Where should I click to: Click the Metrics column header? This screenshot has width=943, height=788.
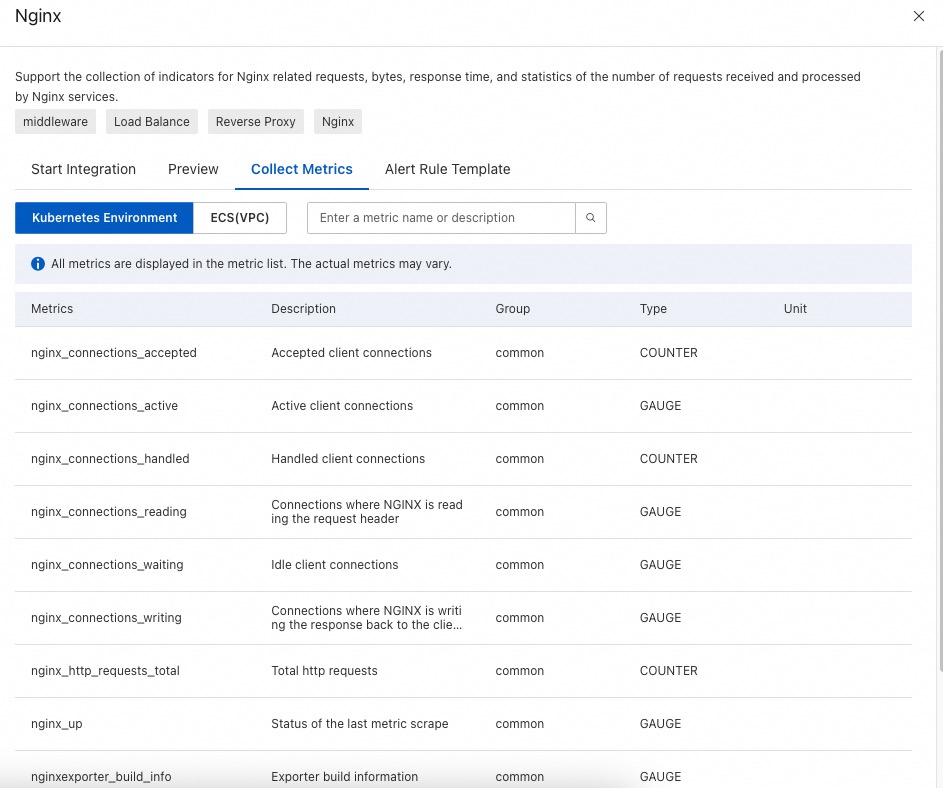(x=52, y=309)
